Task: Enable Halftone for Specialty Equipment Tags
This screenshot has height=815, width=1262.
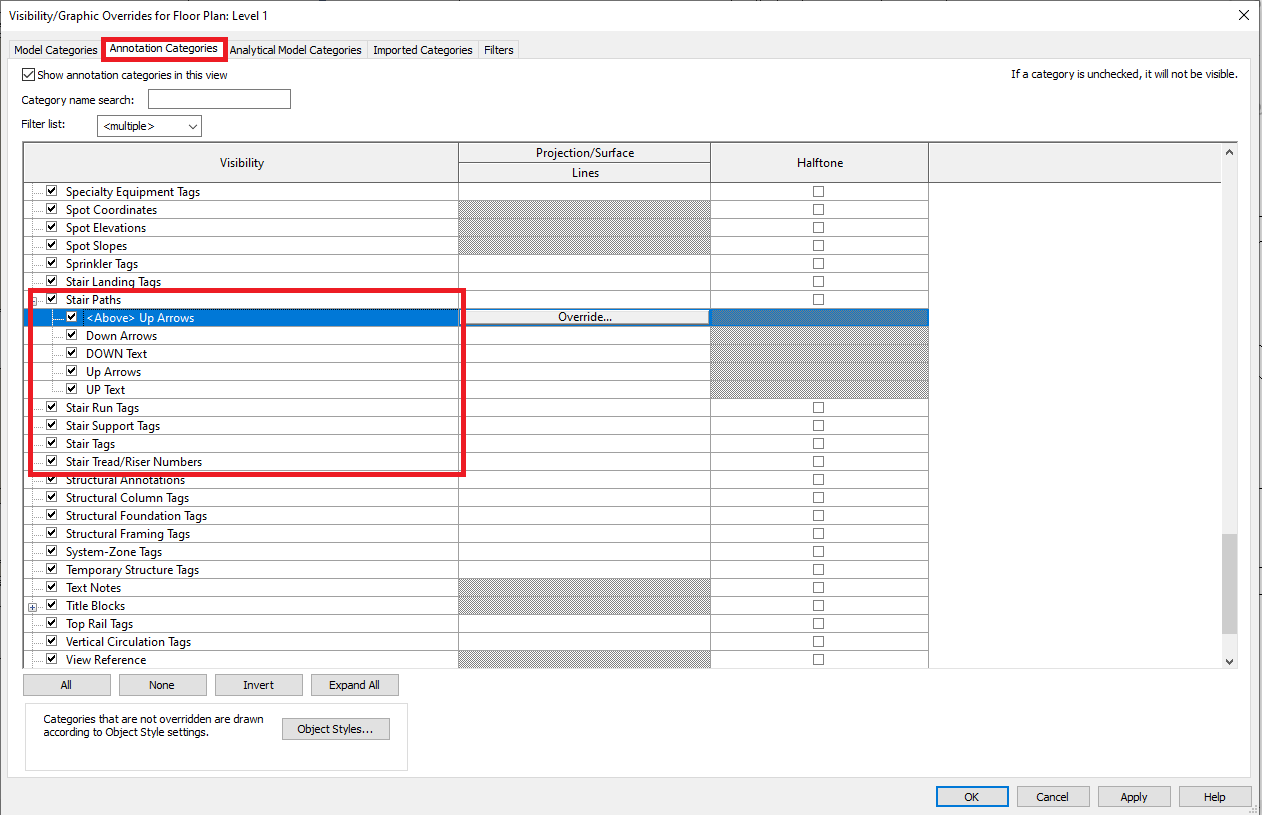Action: [819, 190]
